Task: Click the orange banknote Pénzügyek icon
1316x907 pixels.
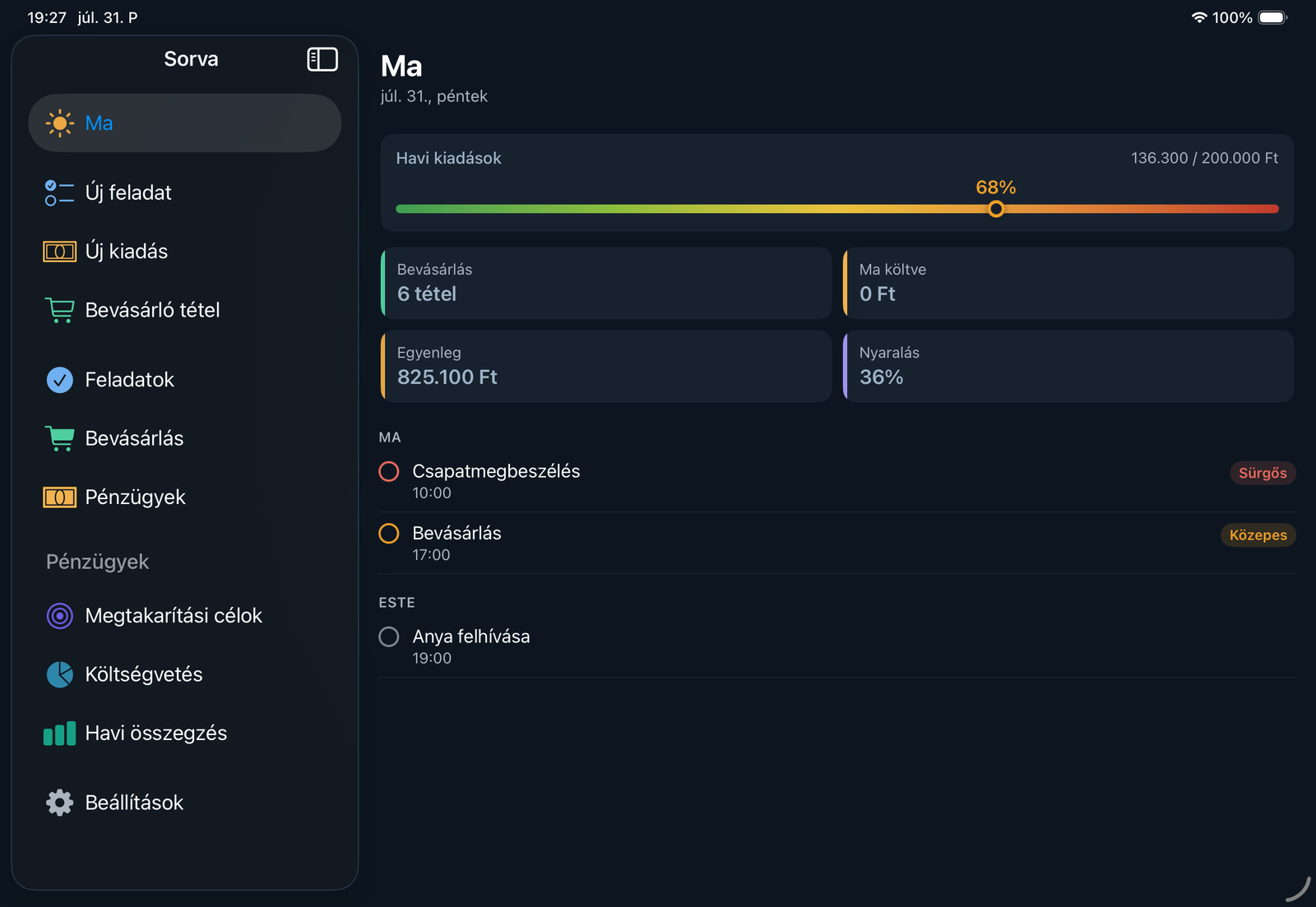Action: point(59,497)
